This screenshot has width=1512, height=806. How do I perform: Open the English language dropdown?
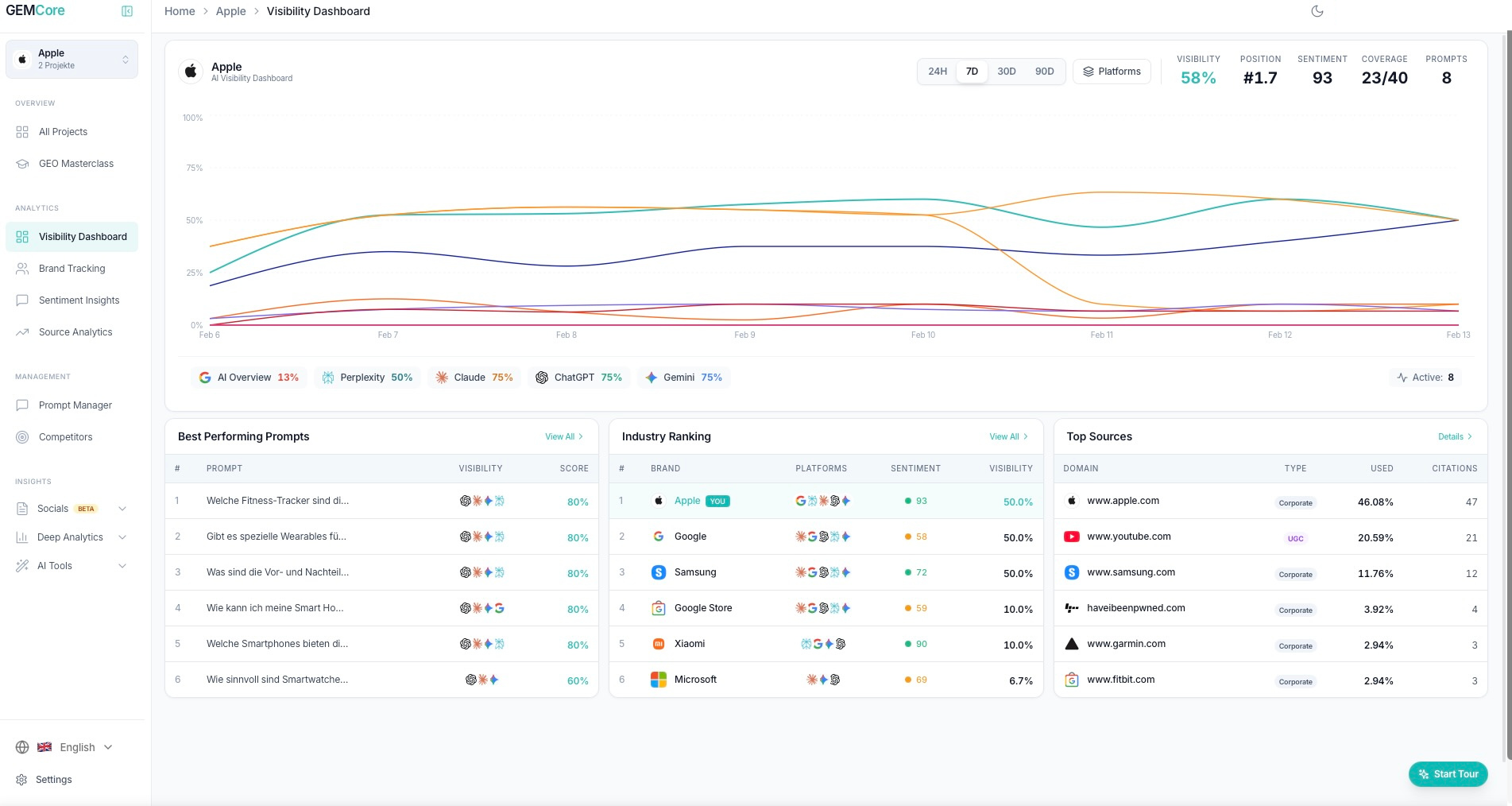(77, 747)
